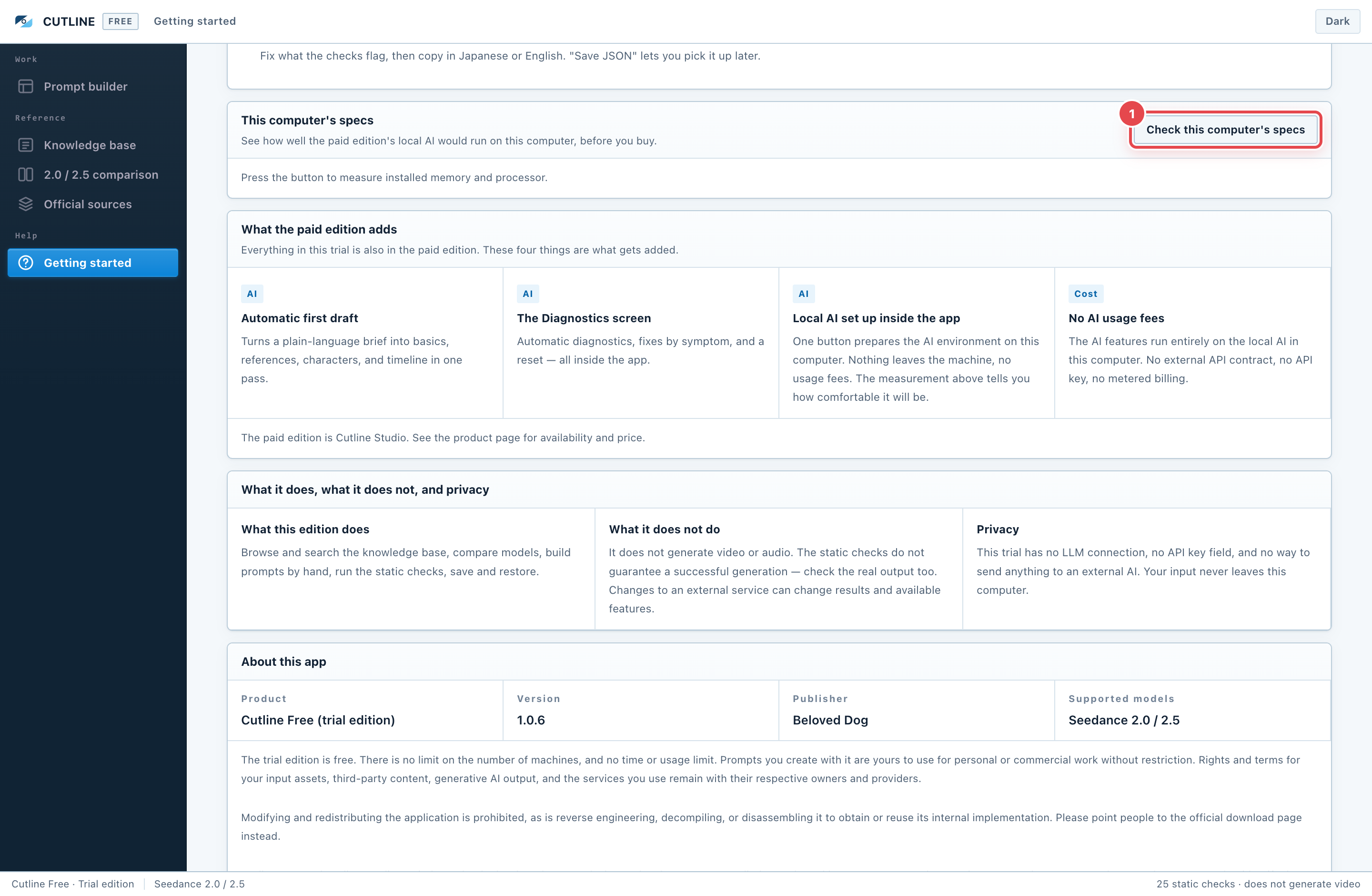Click Check this computer's specs button
This screenshot has height=896, width=1372.
[x=1225, y=130]
